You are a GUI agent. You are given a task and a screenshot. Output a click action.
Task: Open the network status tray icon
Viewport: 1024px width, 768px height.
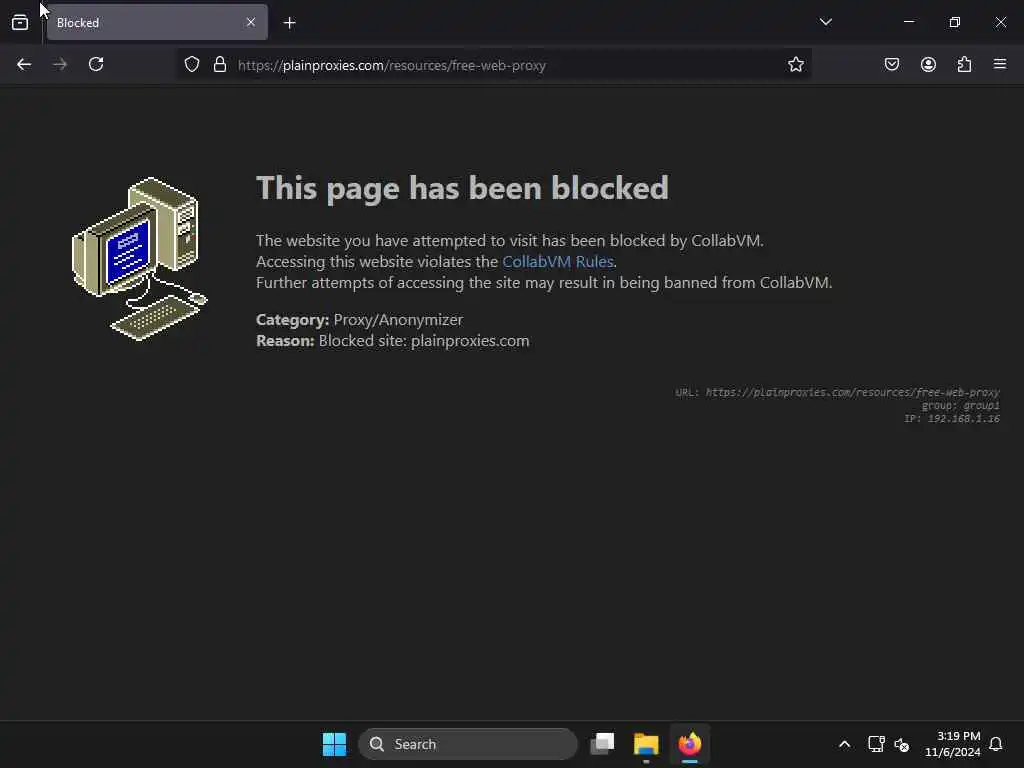(876, 744)
